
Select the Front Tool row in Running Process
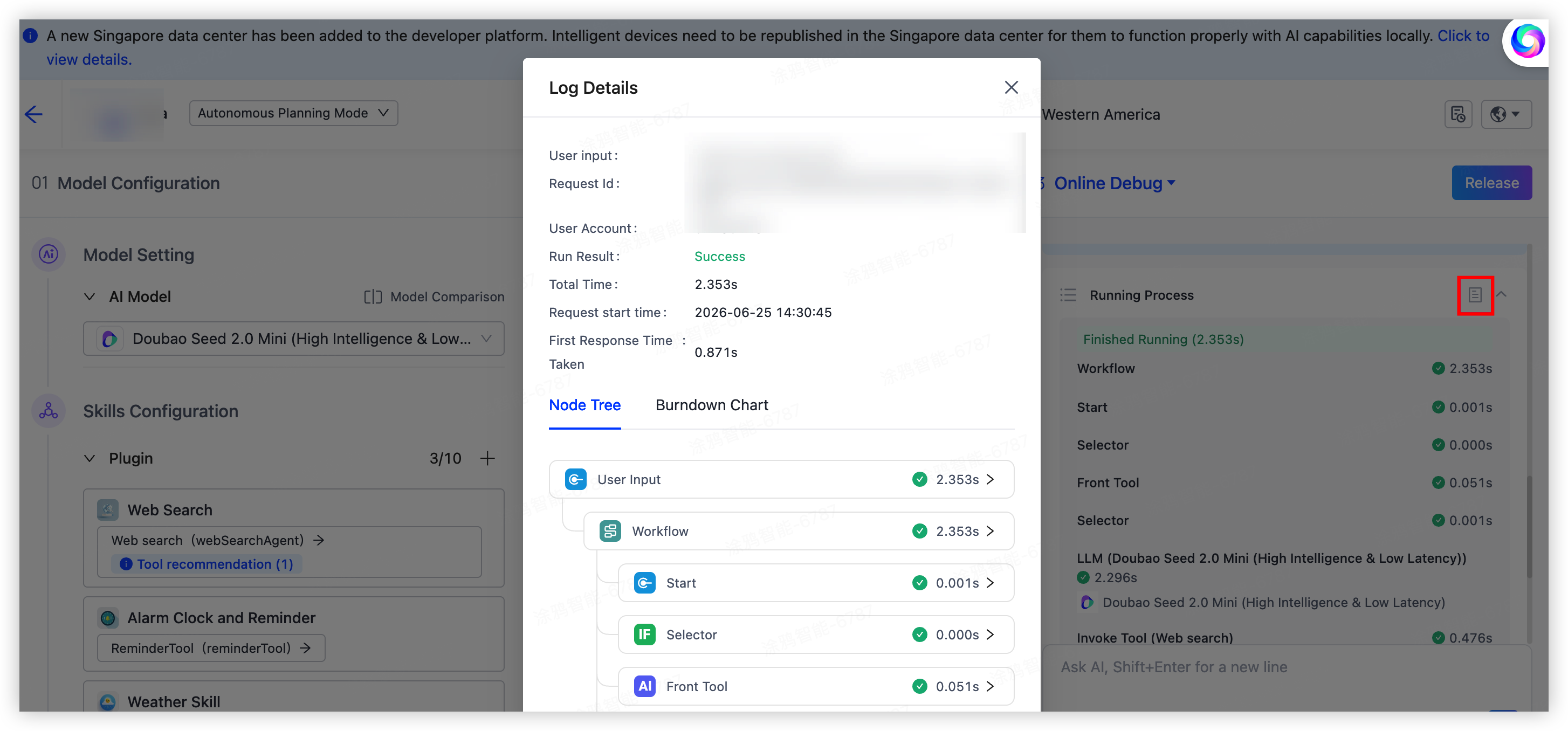pyautogui.click(x=1284, y=482)
